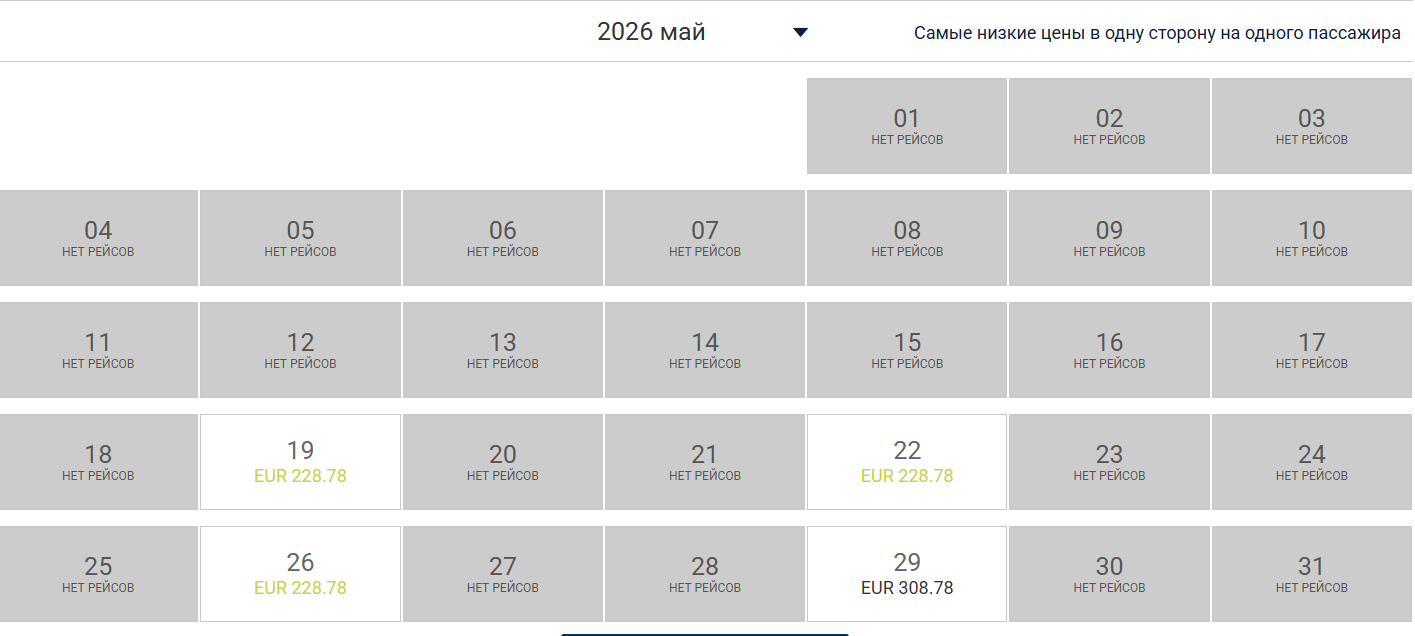Select day 21 in the calendar
The height and width of the screenshot is (636, 1415).
[x=705, y=462]
